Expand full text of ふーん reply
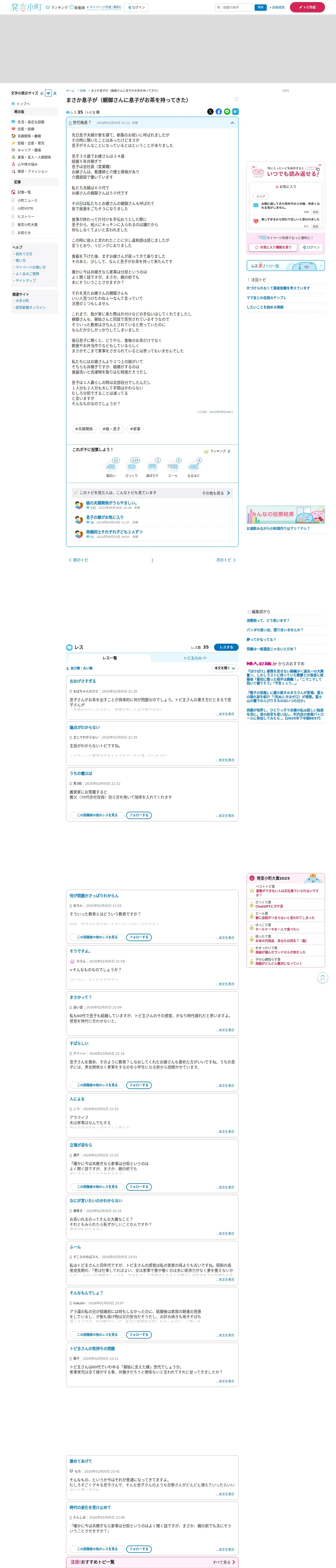Image resolution: width=336 pixels, height=1568 pixels. point(225,1279)
